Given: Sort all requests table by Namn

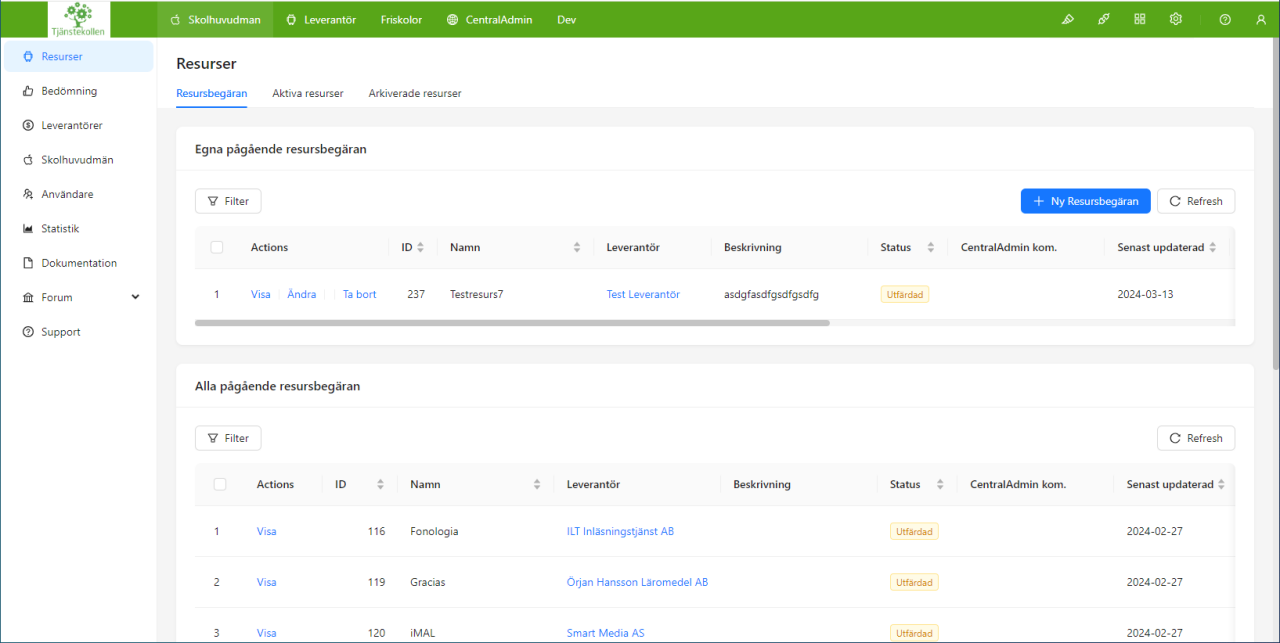Looking at the screenshot, I should [537, 484].
